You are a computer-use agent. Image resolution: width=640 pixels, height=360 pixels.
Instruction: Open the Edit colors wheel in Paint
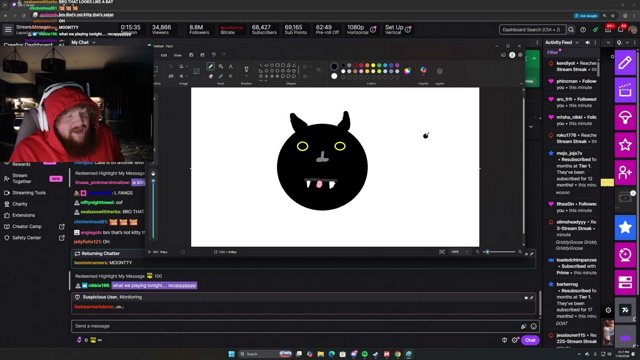pos(407,71)
